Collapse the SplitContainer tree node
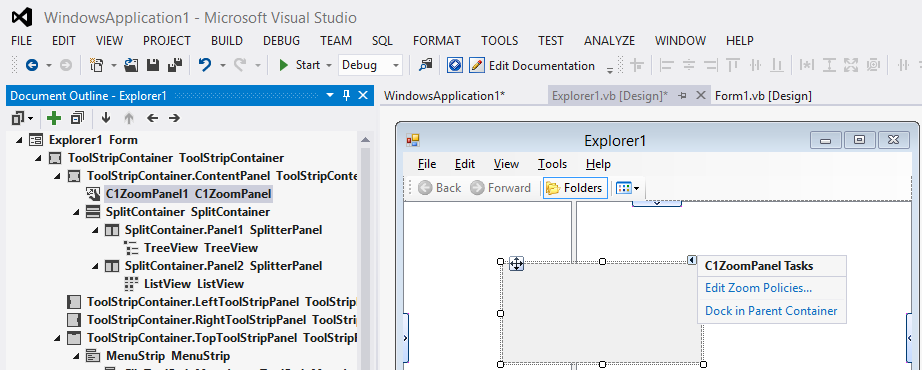 click(x=76, y=212)
